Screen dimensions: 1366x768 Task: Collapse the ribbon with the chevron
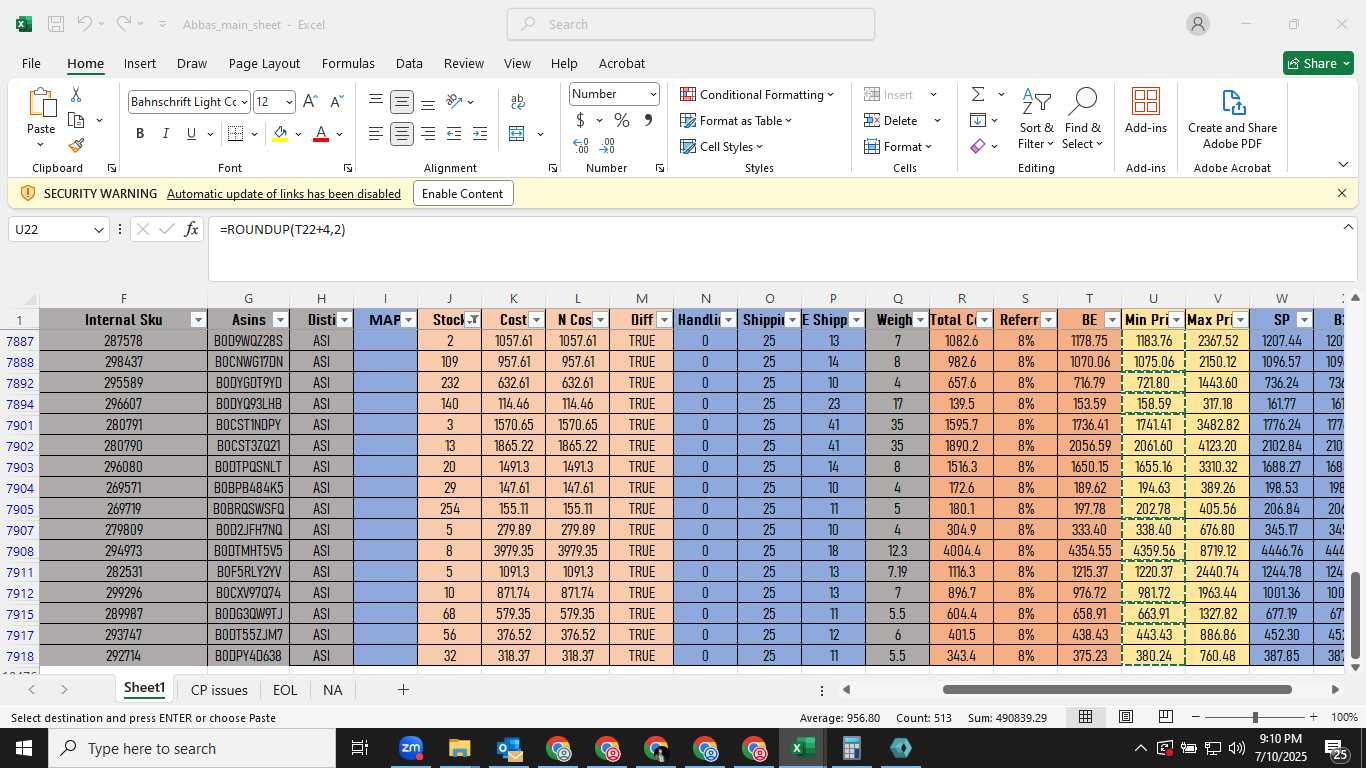[x=1343, y=165]
